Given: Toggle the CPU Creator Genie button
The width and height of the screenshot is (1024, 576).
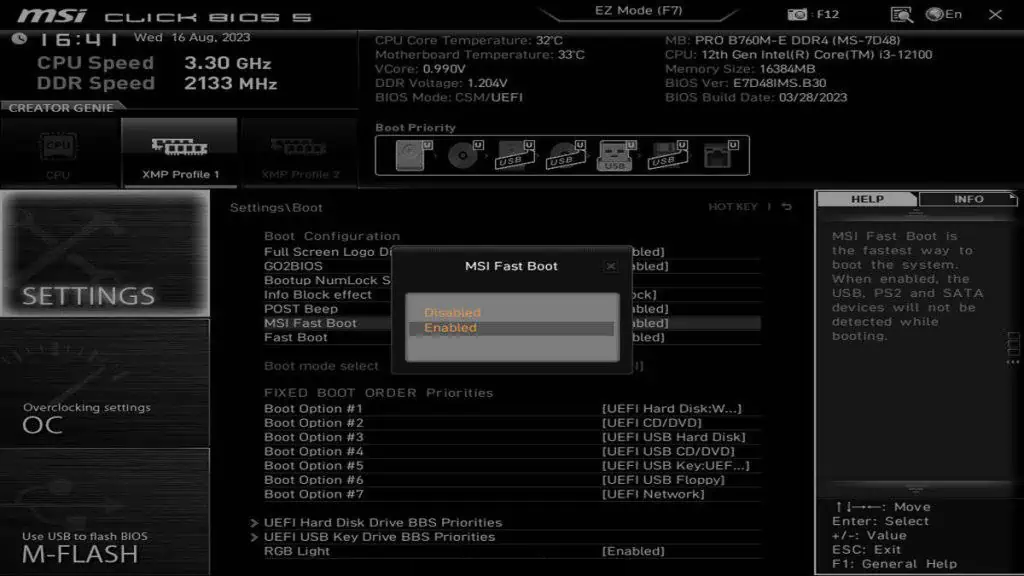Looking at the screenshot, I should tap(58, 152).
